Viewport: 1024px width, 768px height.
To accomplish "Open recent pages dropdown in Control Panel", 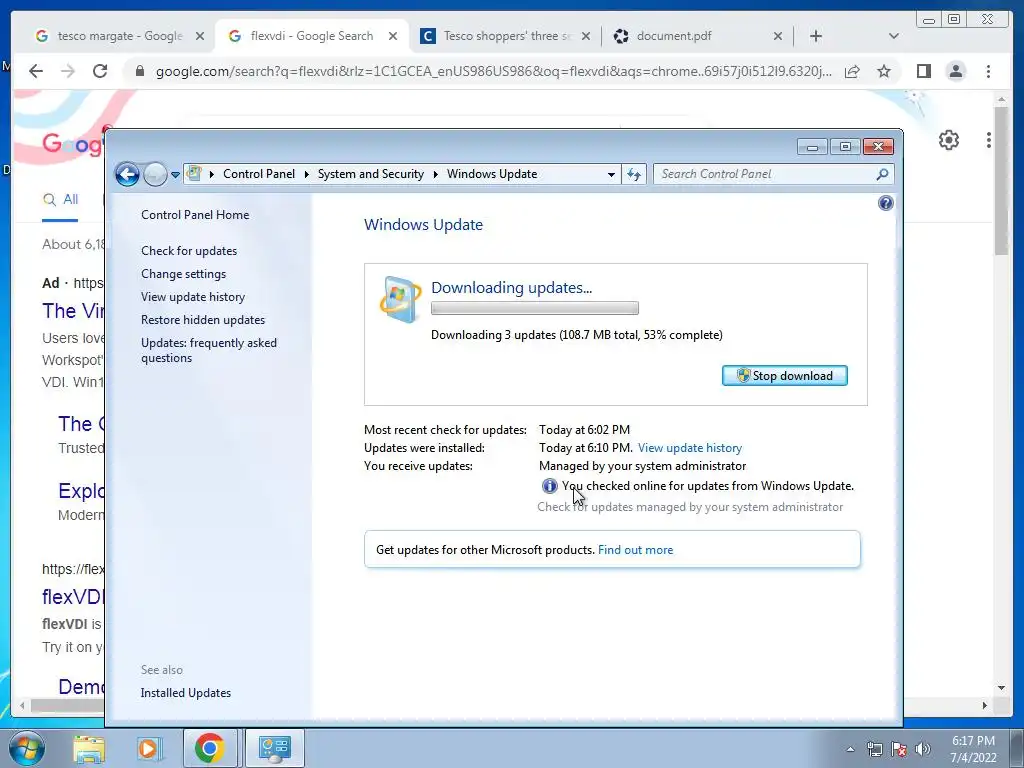I will (175, 175).
